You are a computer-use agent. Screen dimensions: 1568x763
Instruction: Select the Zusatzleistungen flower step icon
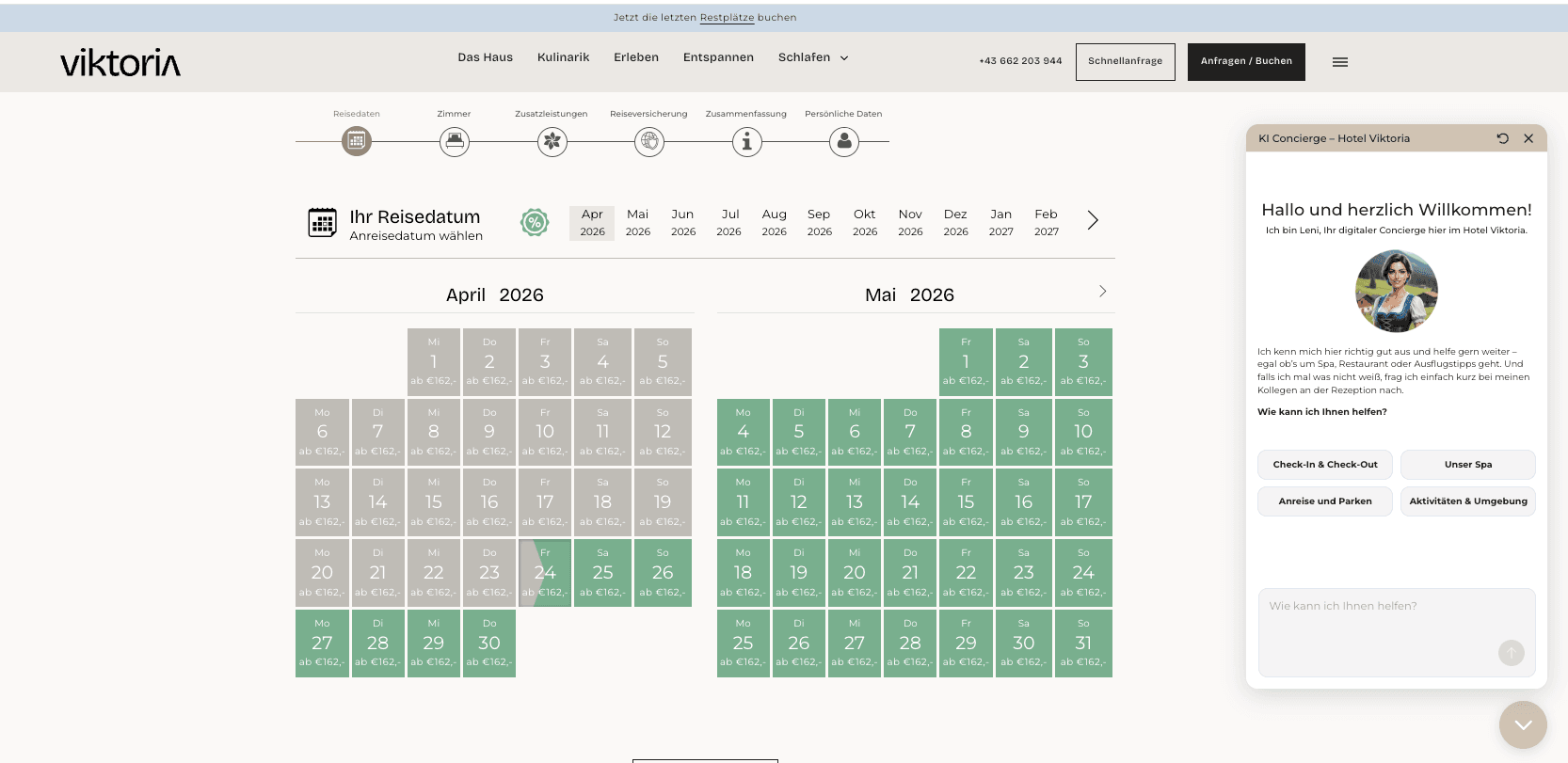552,141
